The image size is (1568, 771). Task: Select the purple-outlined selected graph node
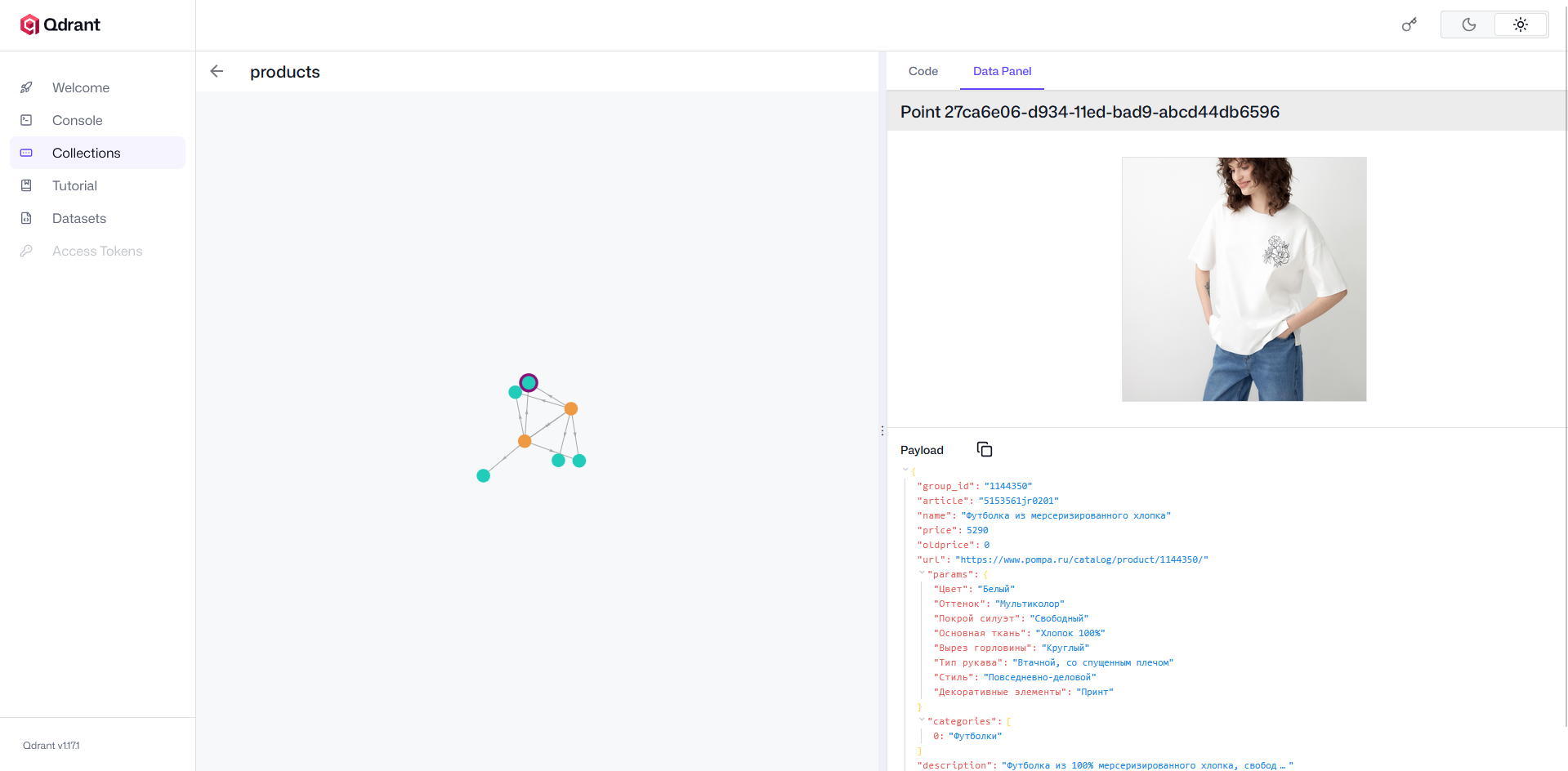click(529, 382)
